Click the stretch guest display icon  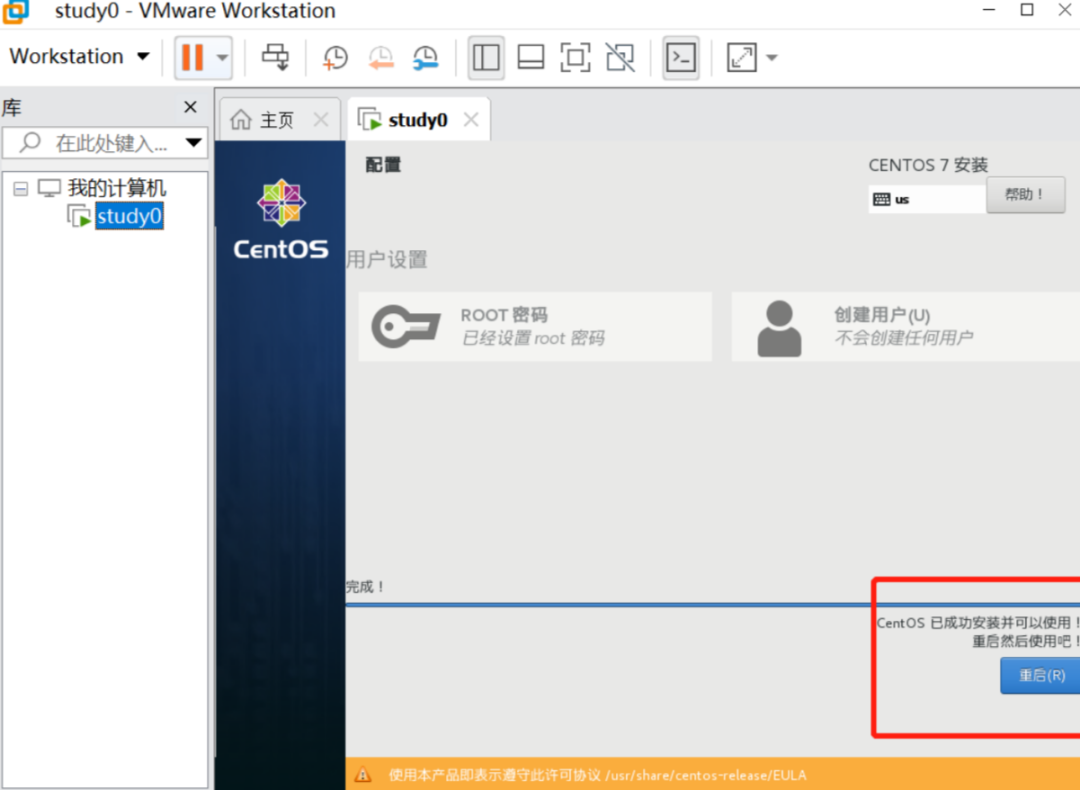[742, 57]
